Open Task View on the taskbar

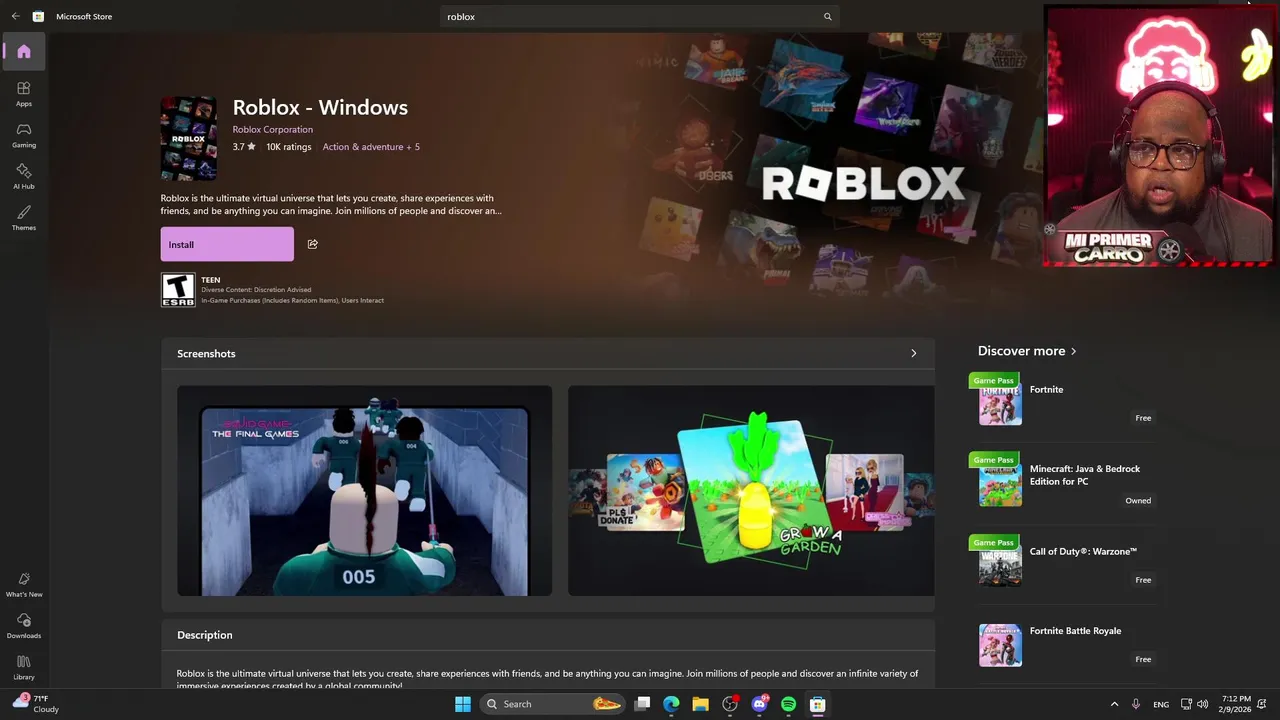pos(643,704)
